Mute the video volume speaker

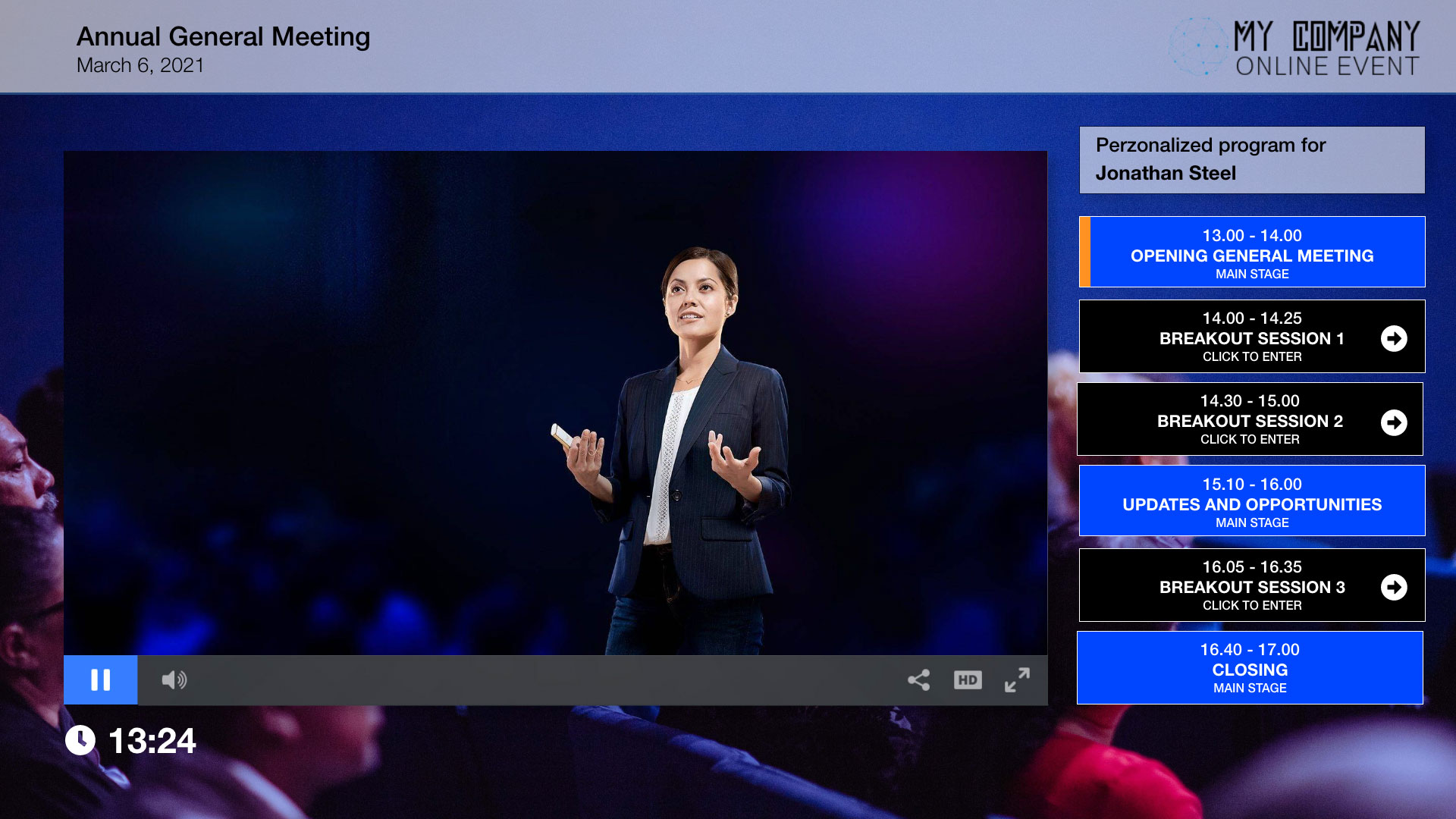click(x=174, y=680)
